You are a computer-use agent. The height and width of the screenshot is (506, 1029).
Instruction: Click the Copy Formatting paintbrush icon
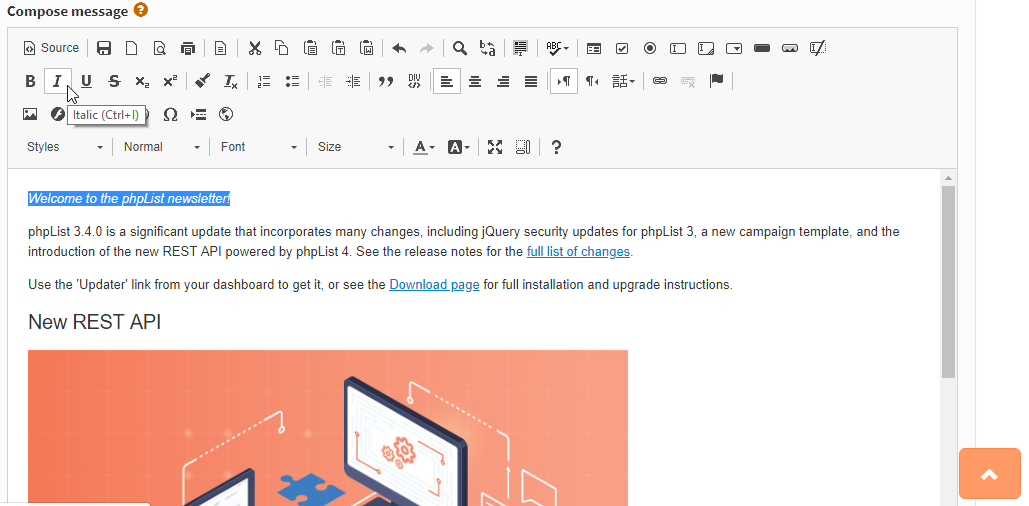(x=203, y=81)
